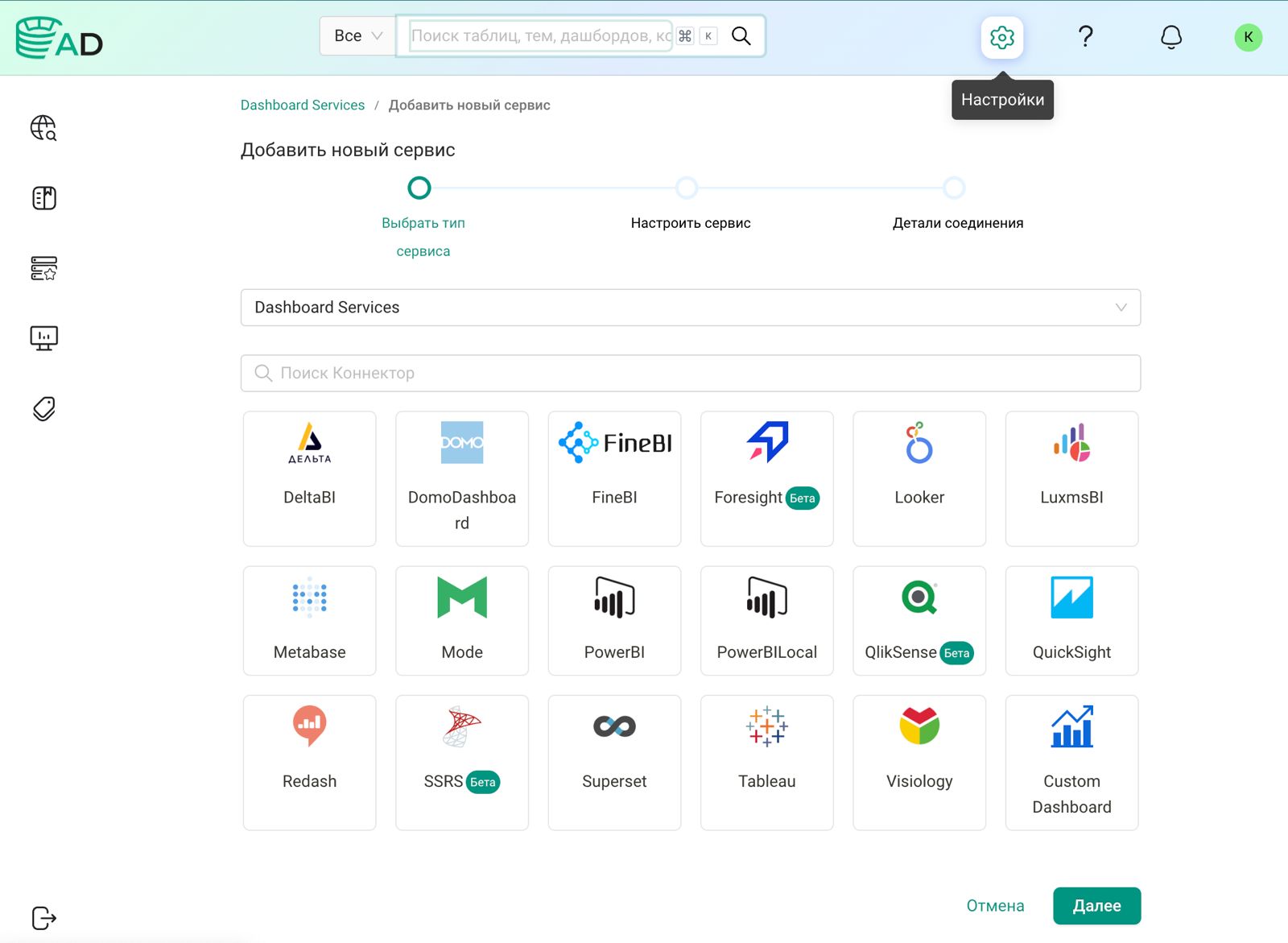Click Добавить новый сервис breadcrumb text
This screenshot has height=943, width=1288.
coord(469,105)
